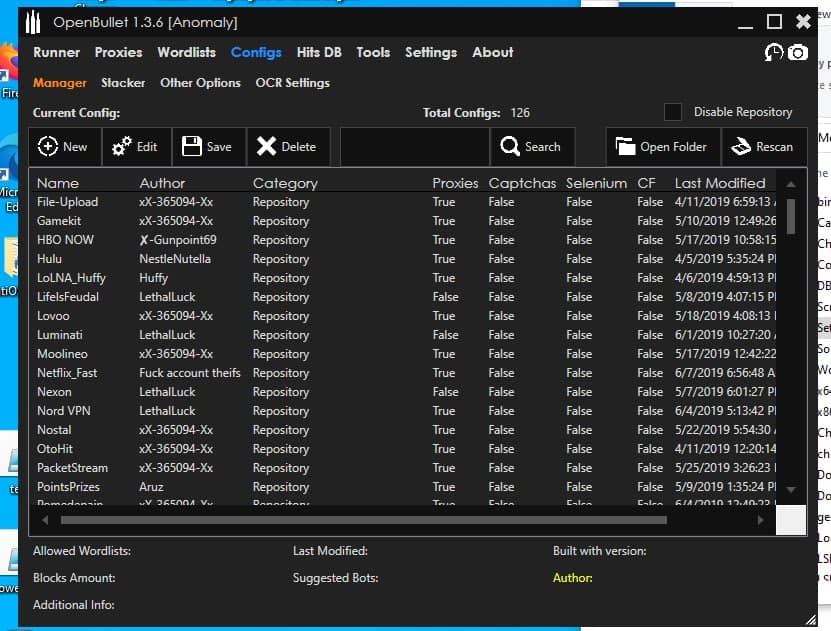Open the Wordlists tab
The width and height of the screenshot is (831, 631).
click(x=187, y=52)
